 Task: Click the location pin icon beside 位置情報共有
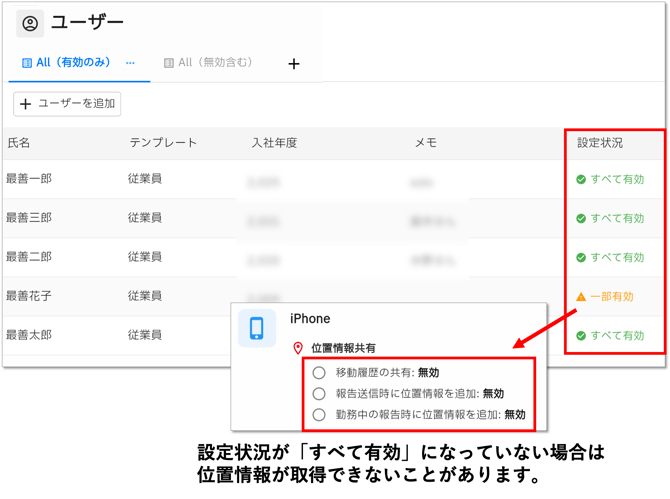298,349
